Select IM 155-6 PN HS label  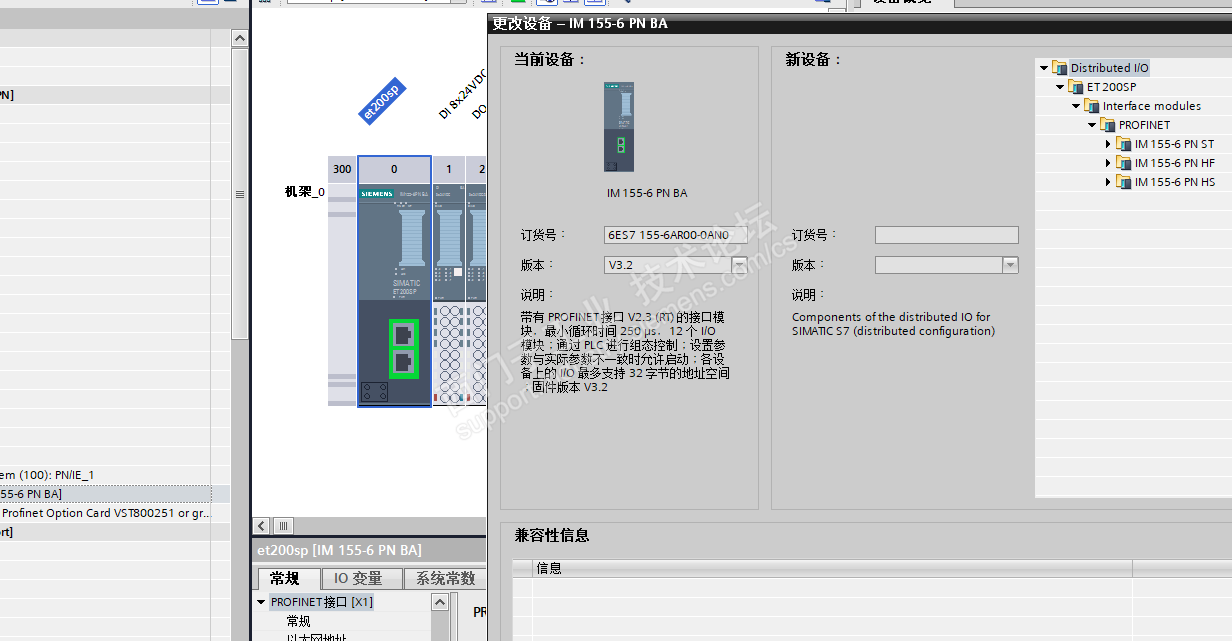tap(1175, 182)
